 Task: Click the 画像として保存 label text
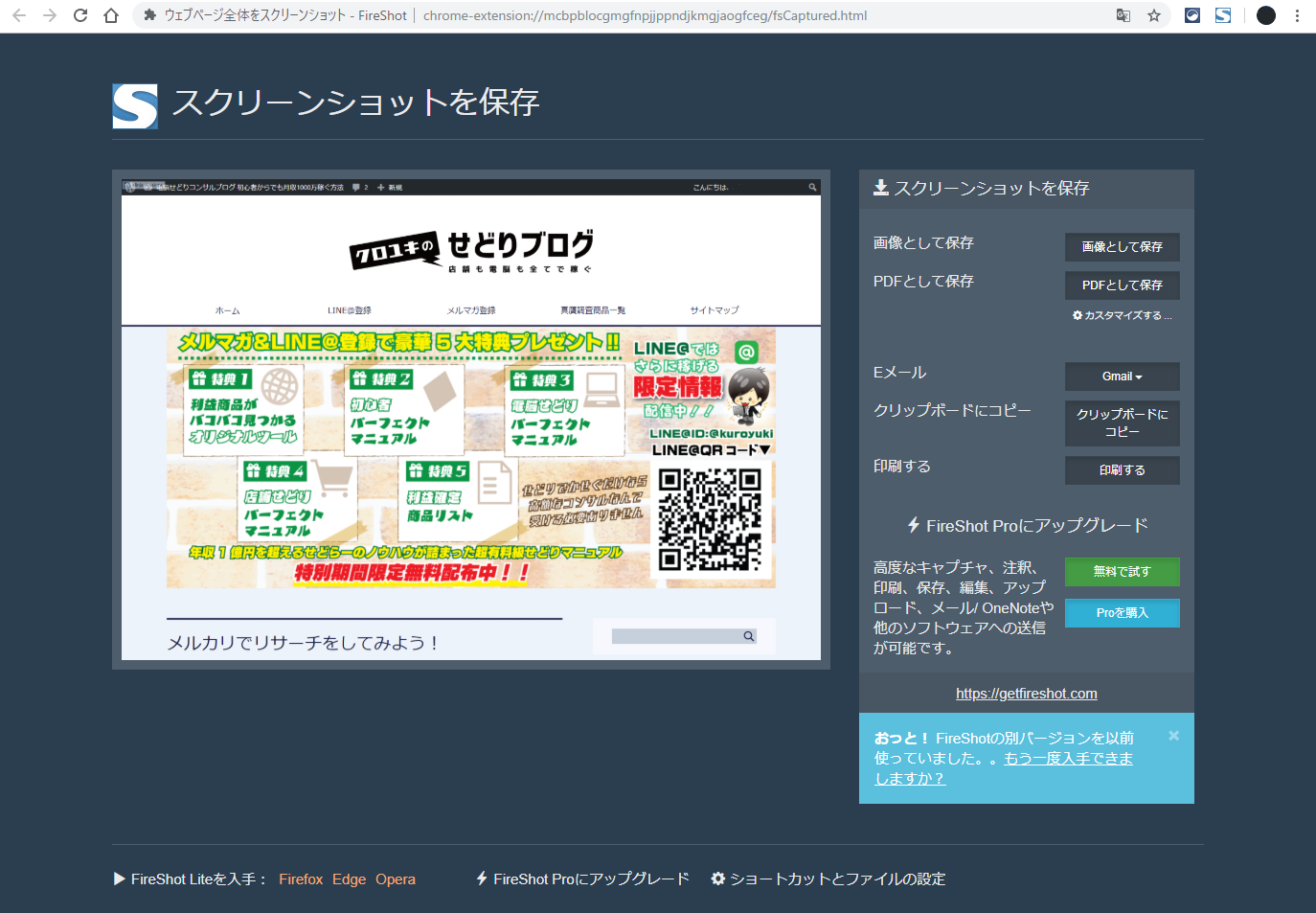pyautogui.click(x=923, y=243)
